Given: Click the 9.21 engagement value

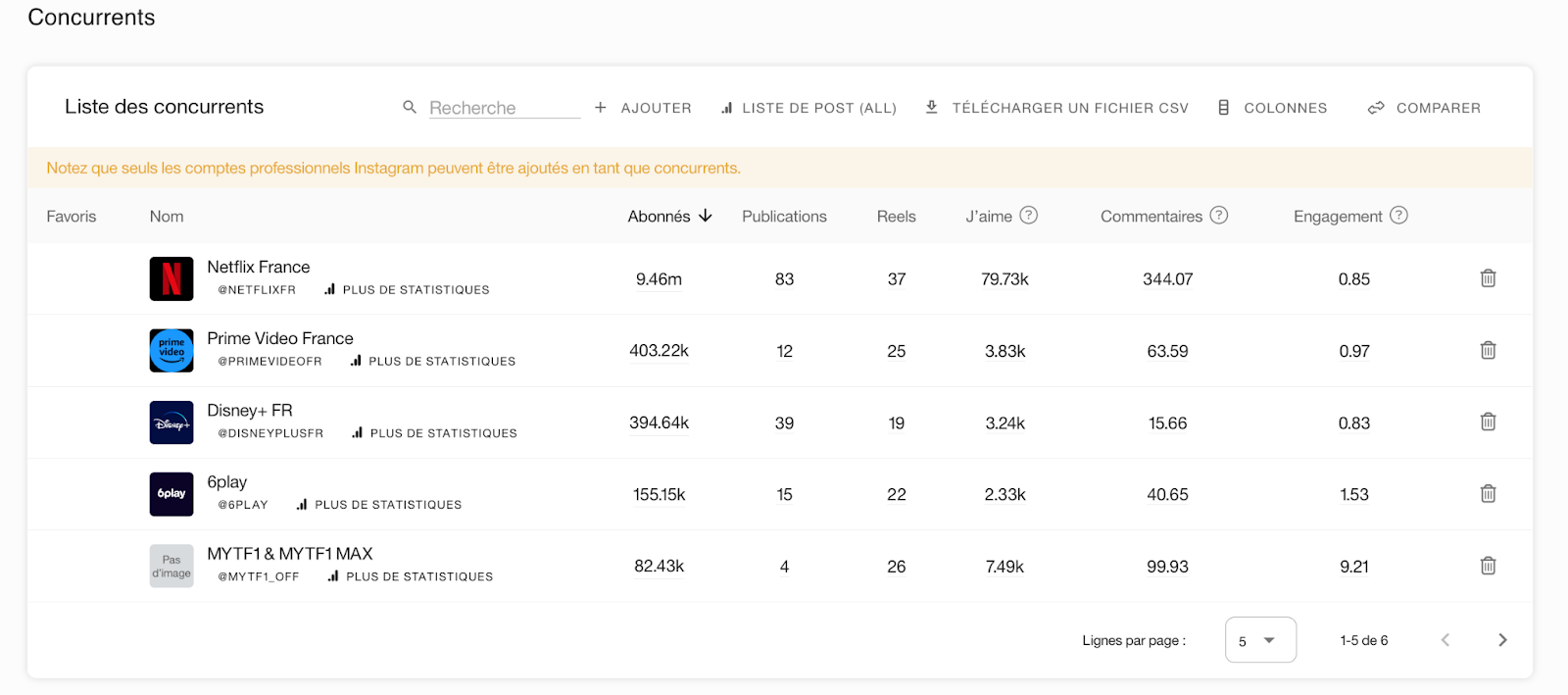Looking at the screenshot, I should (1354, 567).
